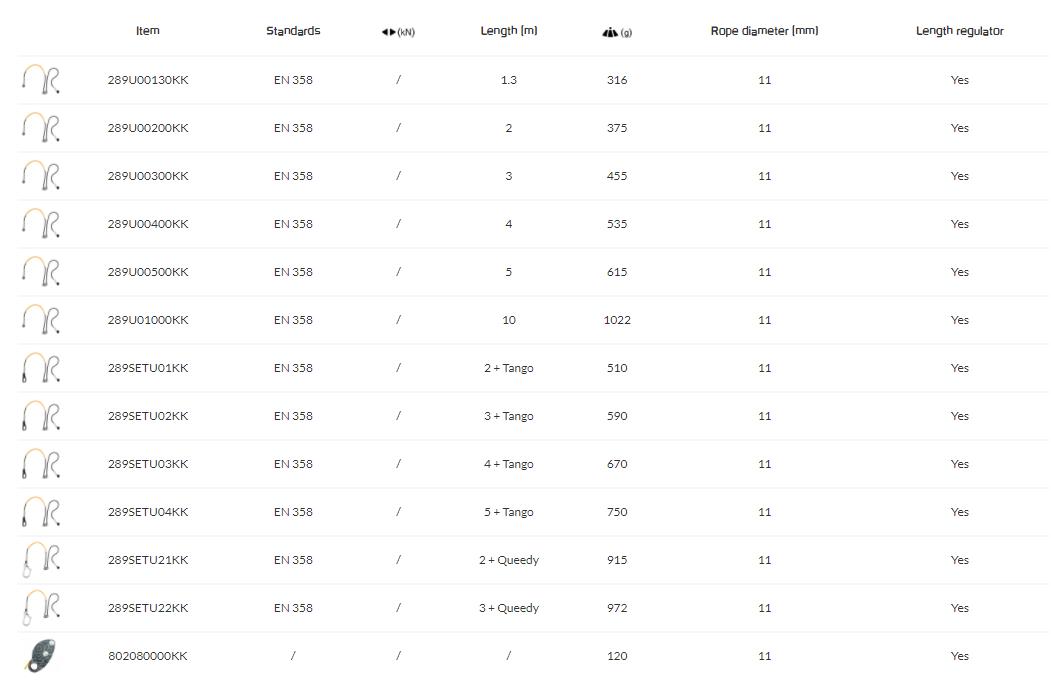Image resolution: width=1051 pixels, height=695 pixels.
Task: Click the Rope diameter [mm] header
Action: click(764, 31)
